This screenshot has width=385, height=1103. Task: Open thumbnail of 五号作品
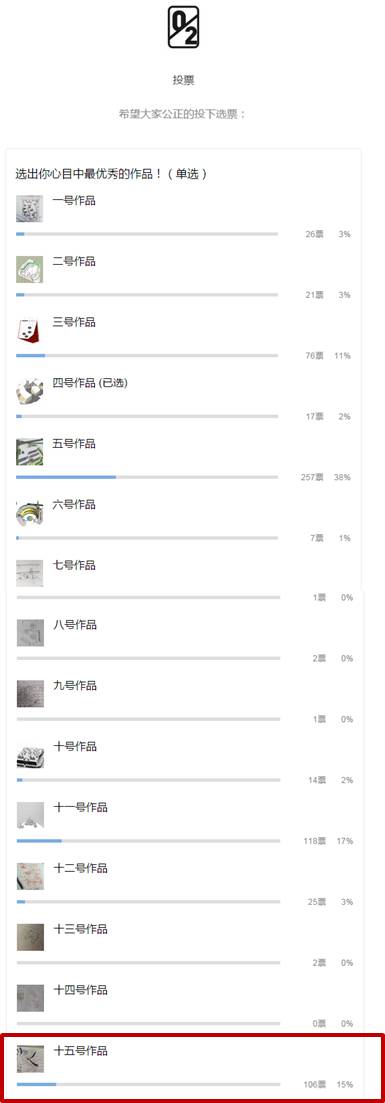[30, 452]
